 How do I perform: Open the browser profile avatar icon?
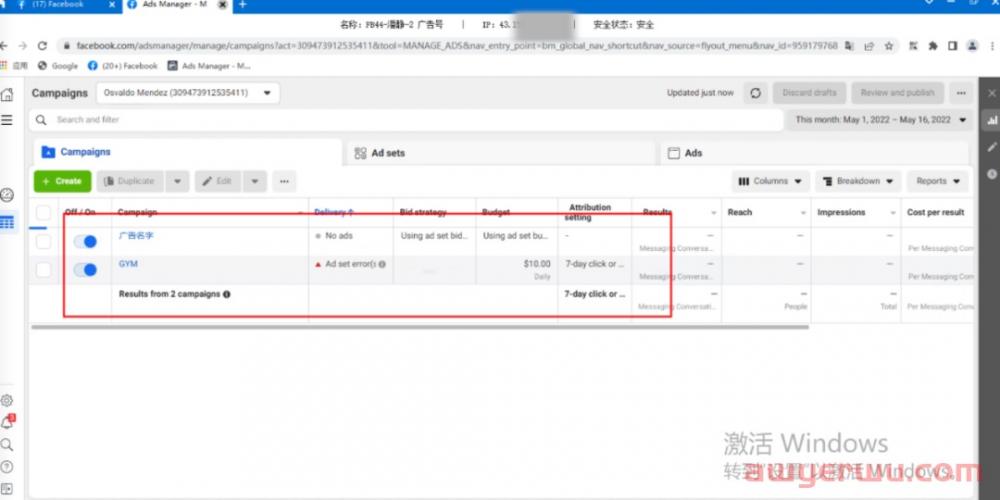pyautogui.click(x=972, y=46)
